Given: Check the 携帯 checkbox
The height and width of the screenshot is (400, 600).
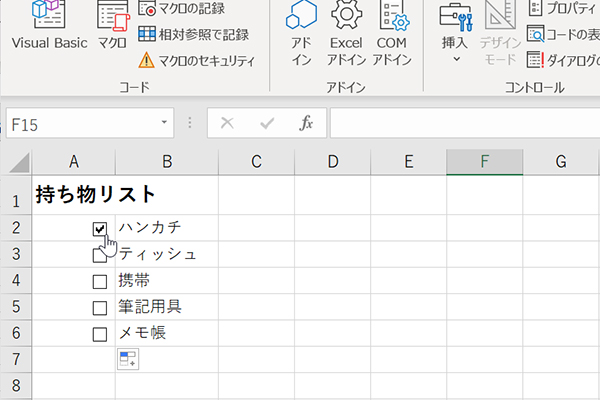Looking at the screenshot, I should (100, 281).
